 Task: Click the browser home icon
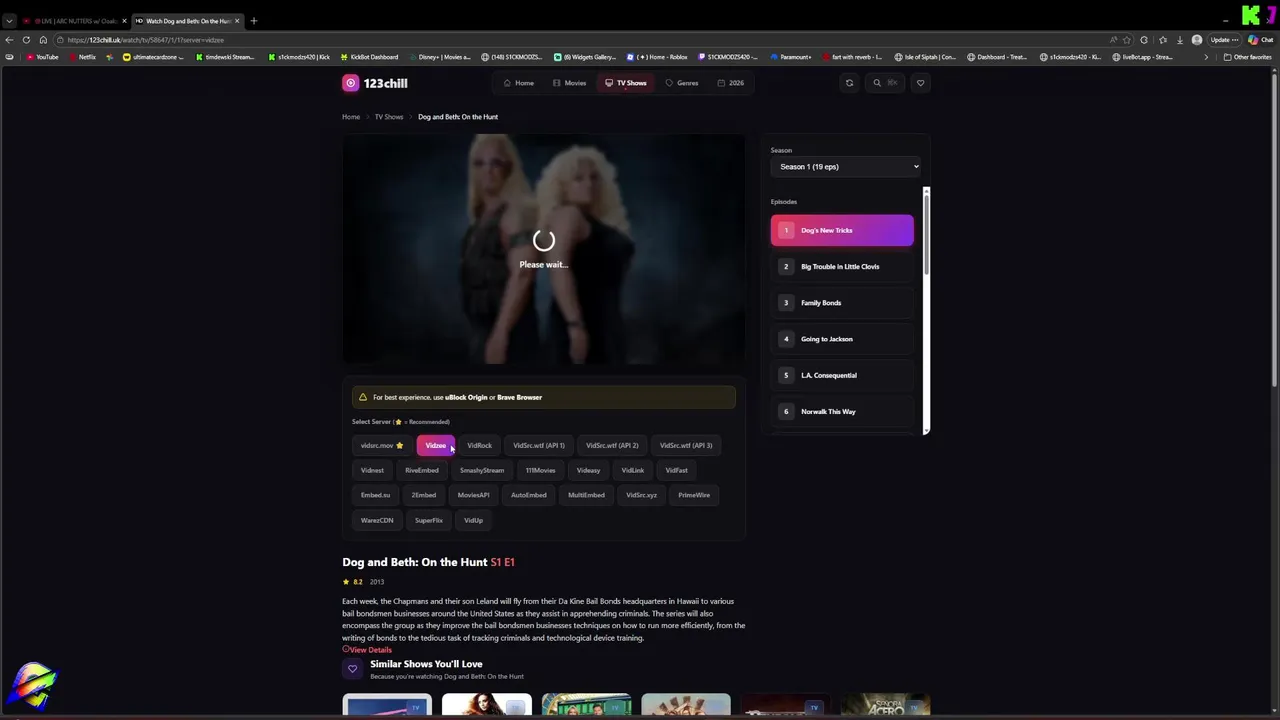43,40
